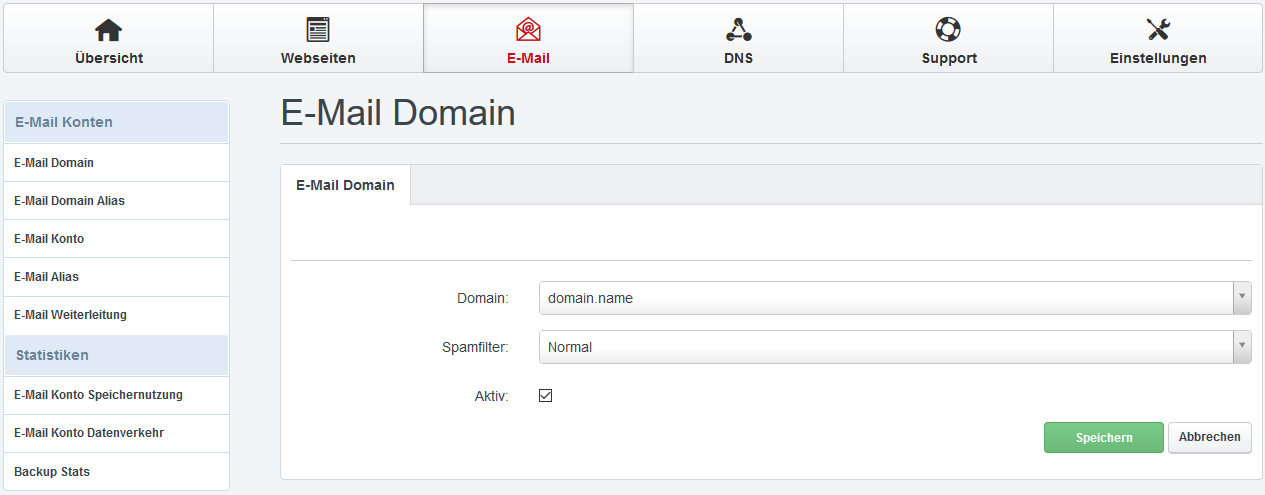Expand the Spamfilter dropdown arrow
Screen dimensions: 1265x495
[x=1241, y=347]
